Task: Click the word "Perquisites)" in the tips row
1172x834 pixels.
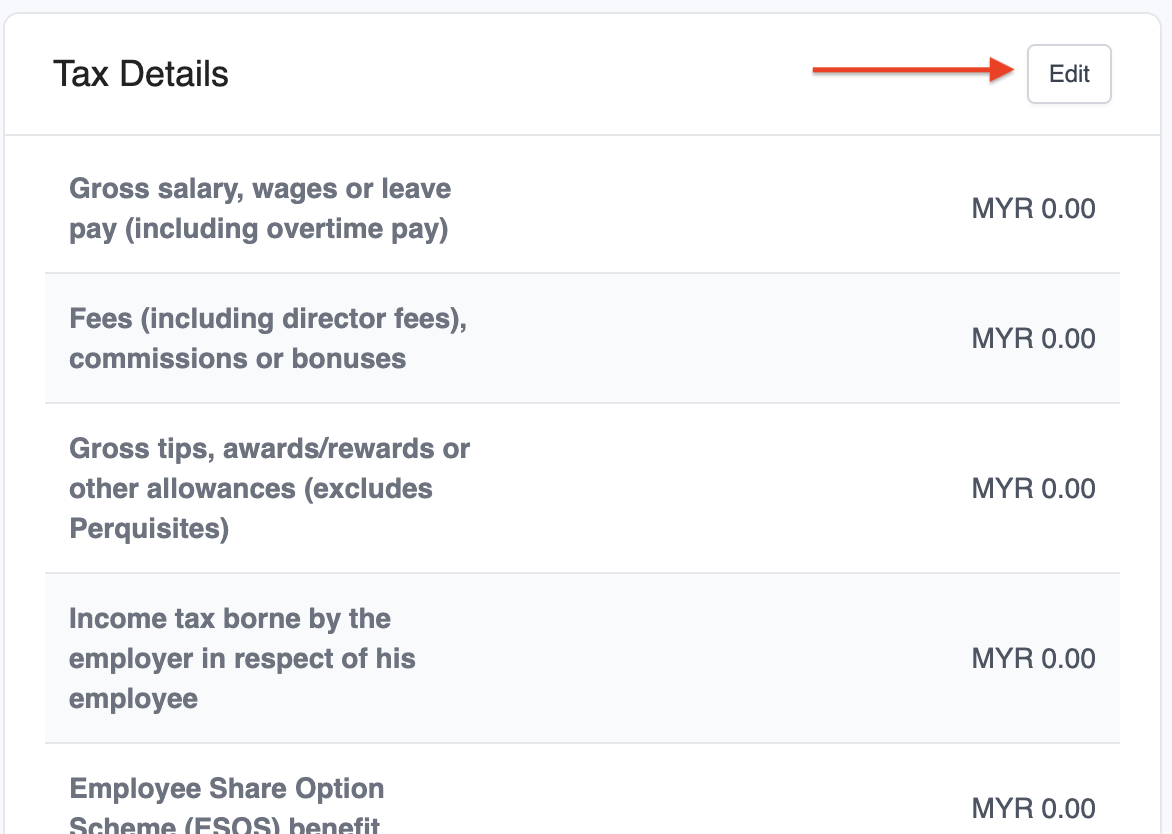Action: (x=149, y=528)
